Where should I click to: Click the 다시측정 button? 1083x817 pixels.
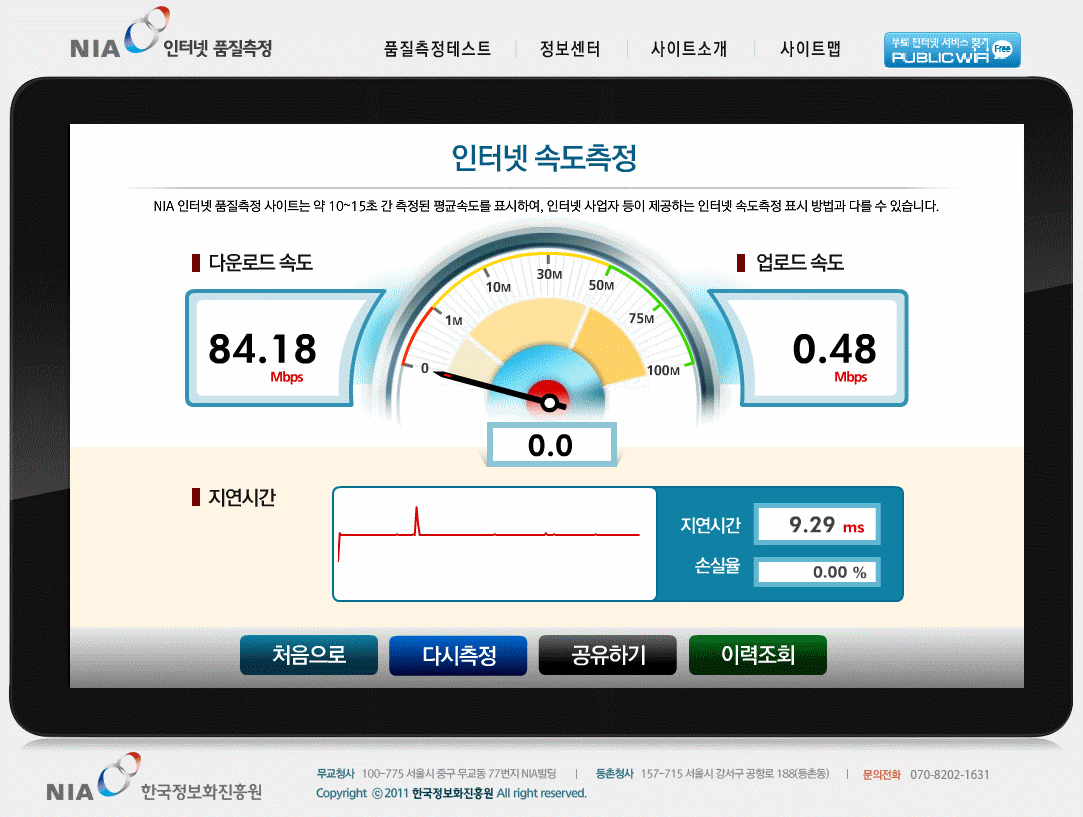tap(458, 655)
